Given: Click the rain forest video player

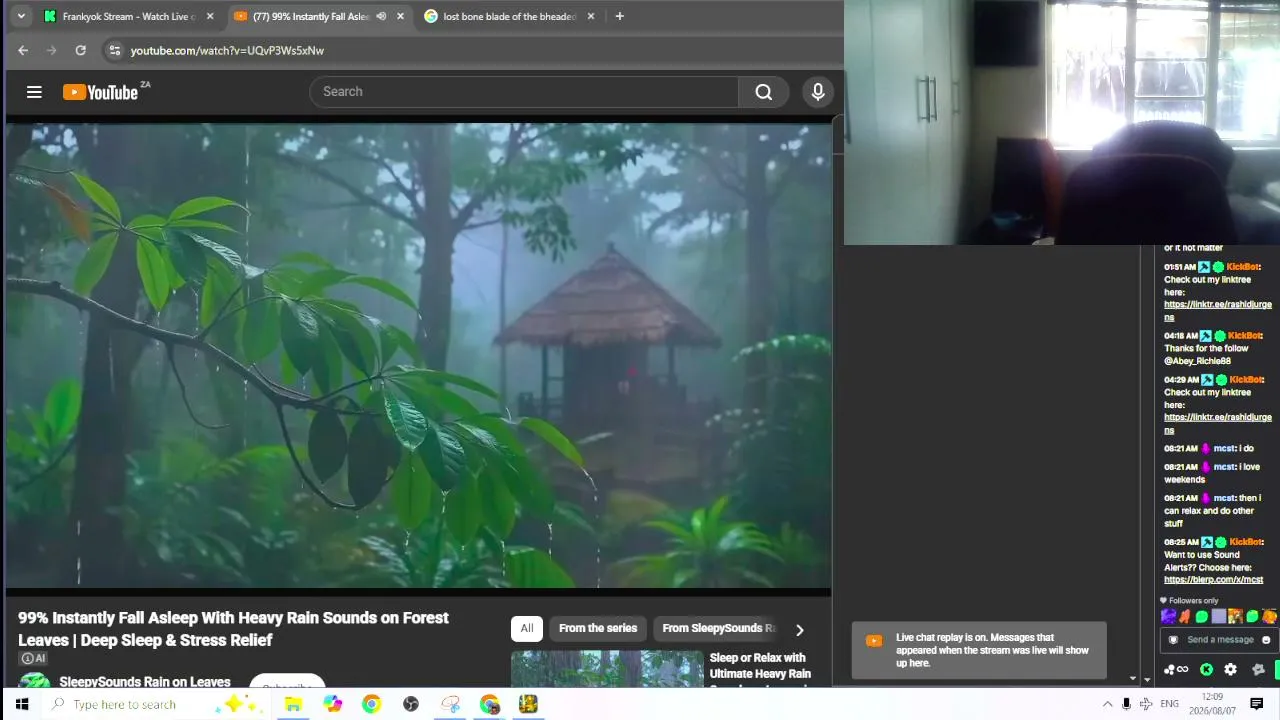Looking at the screenshot, I should pyautogui.click(x=418, y=355).
